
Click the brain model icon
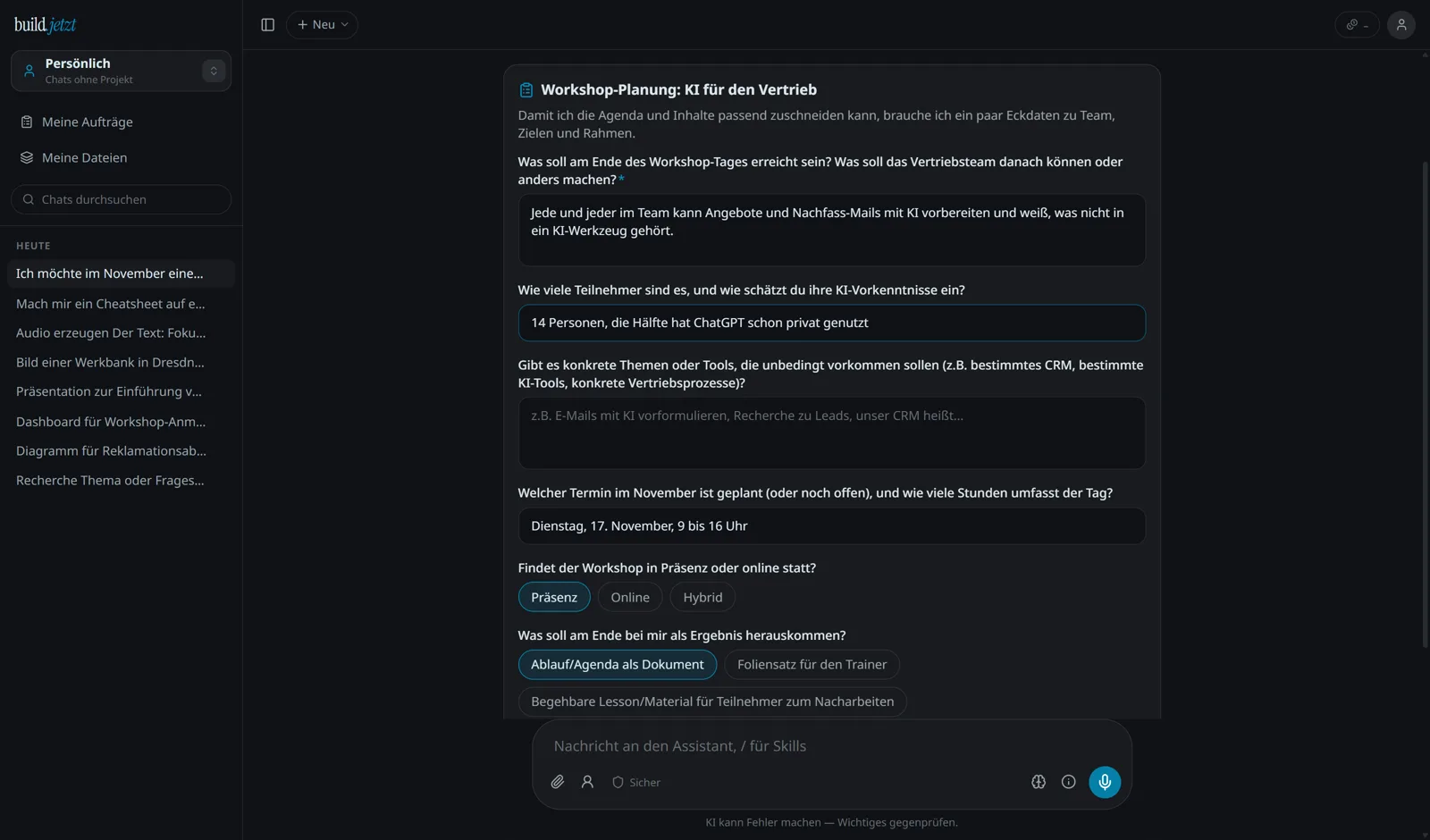point(1039,782)
